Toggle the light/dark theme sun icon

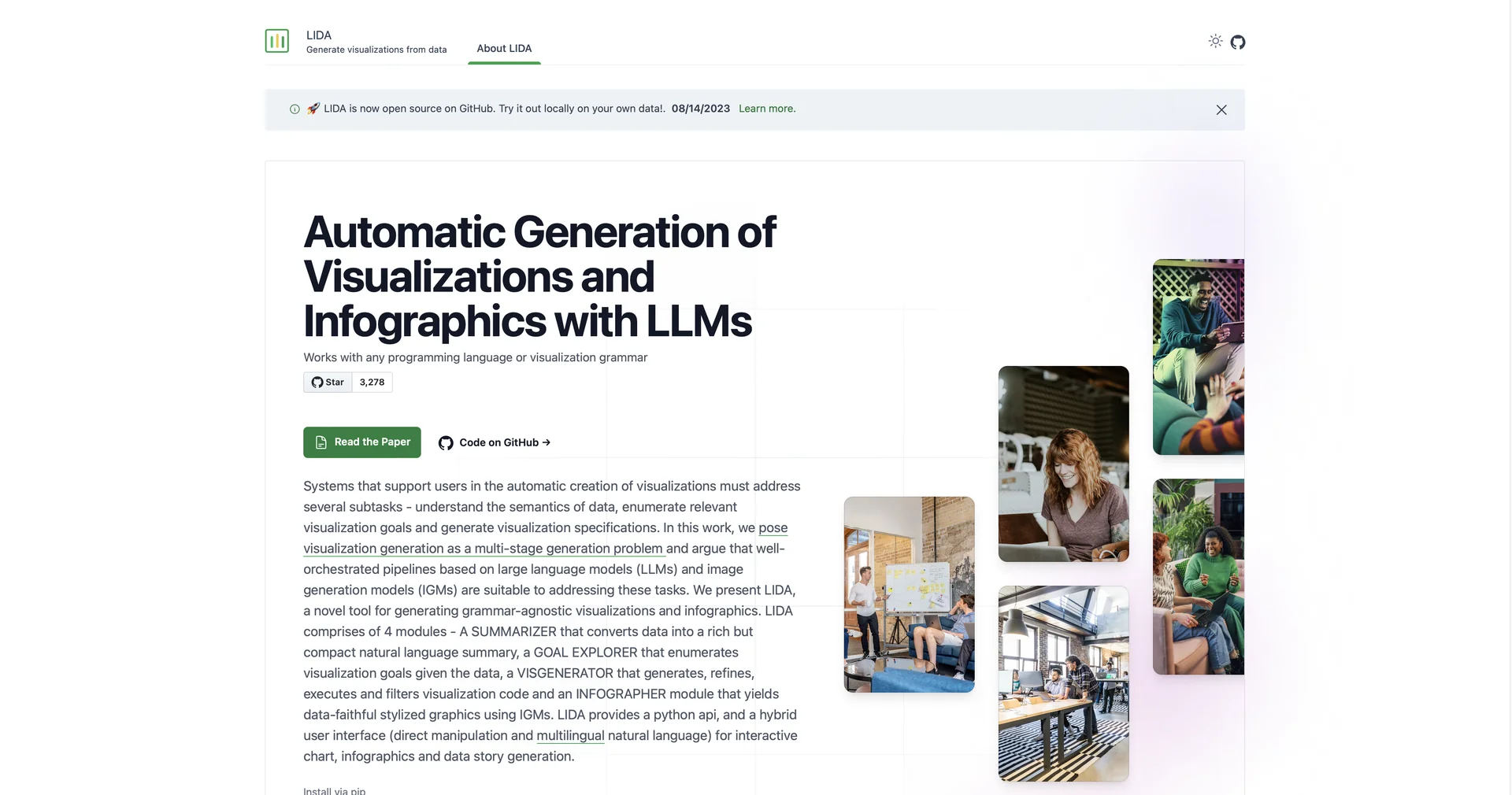click(x=1215, y=41)
